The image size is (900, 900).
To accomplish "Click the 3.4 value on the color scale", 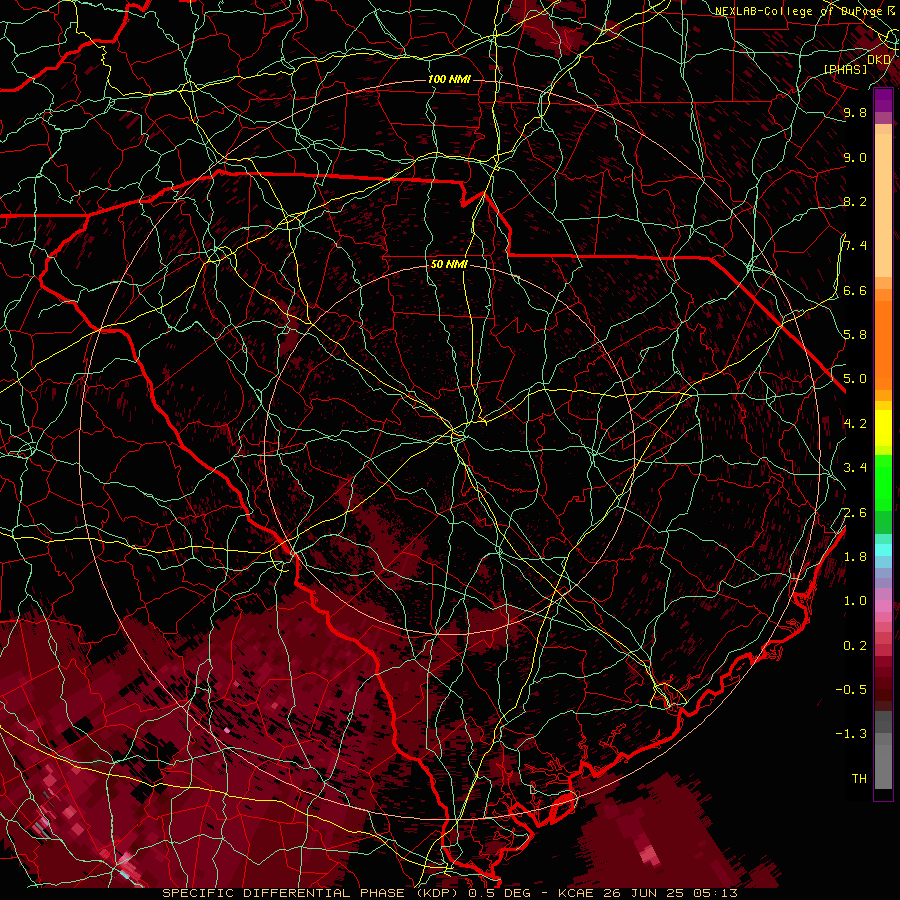I will click(x=855, y=468).
